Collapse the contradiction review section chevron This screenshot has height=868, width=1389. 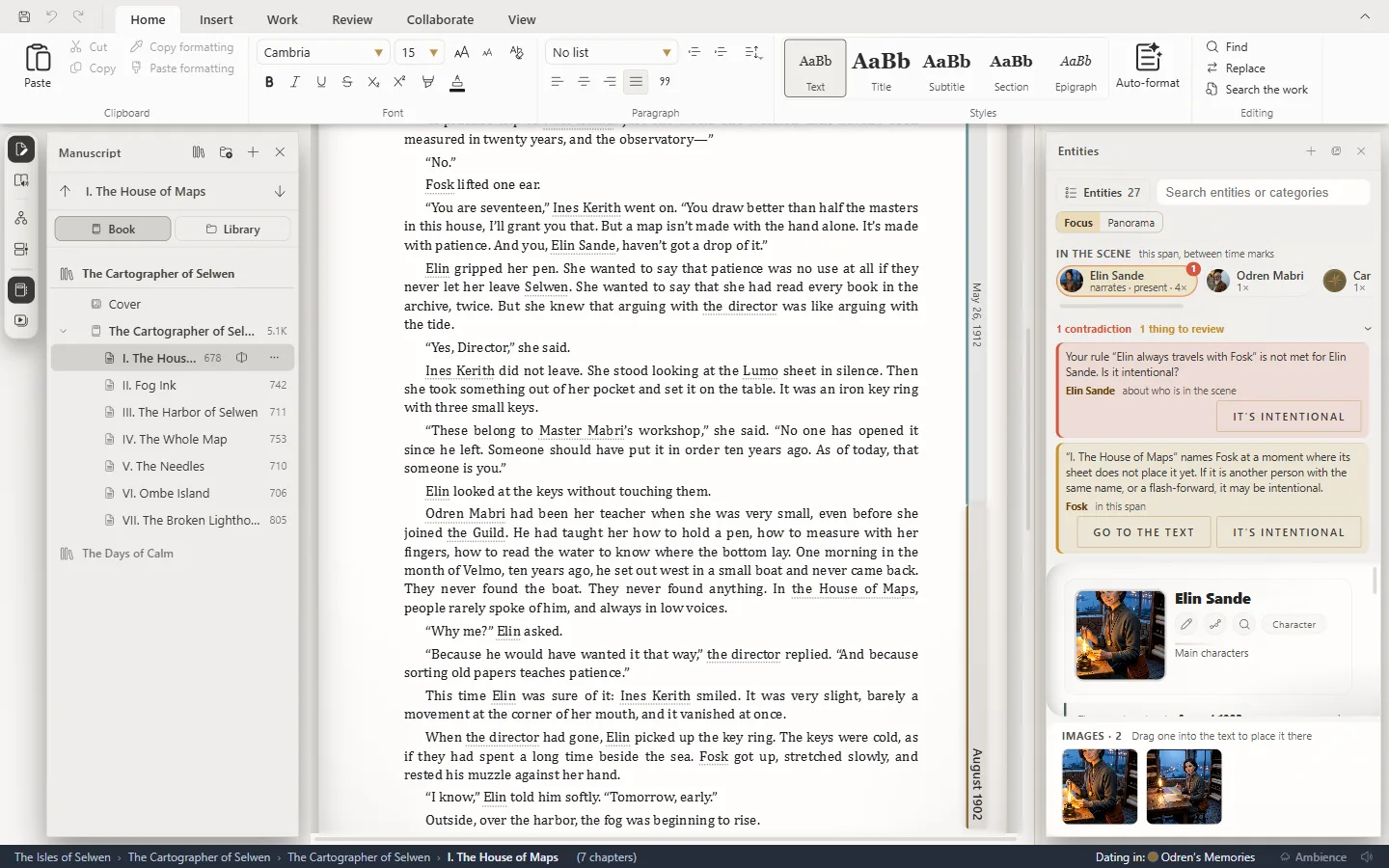1367,329
